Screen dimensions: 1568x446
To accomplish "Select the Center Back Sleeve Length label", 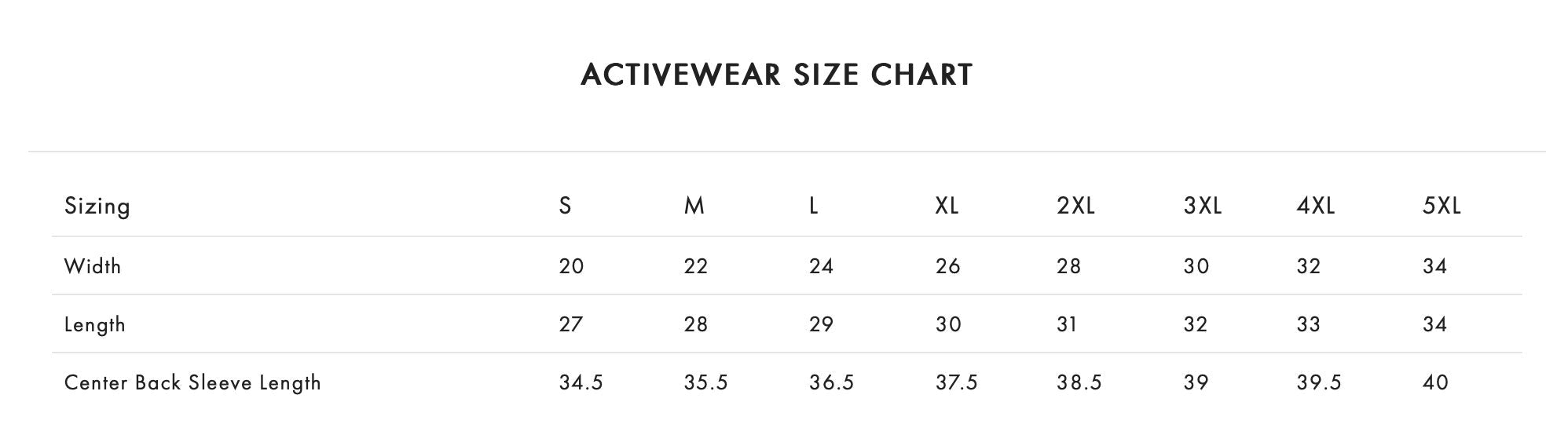I will coord(192,382).
